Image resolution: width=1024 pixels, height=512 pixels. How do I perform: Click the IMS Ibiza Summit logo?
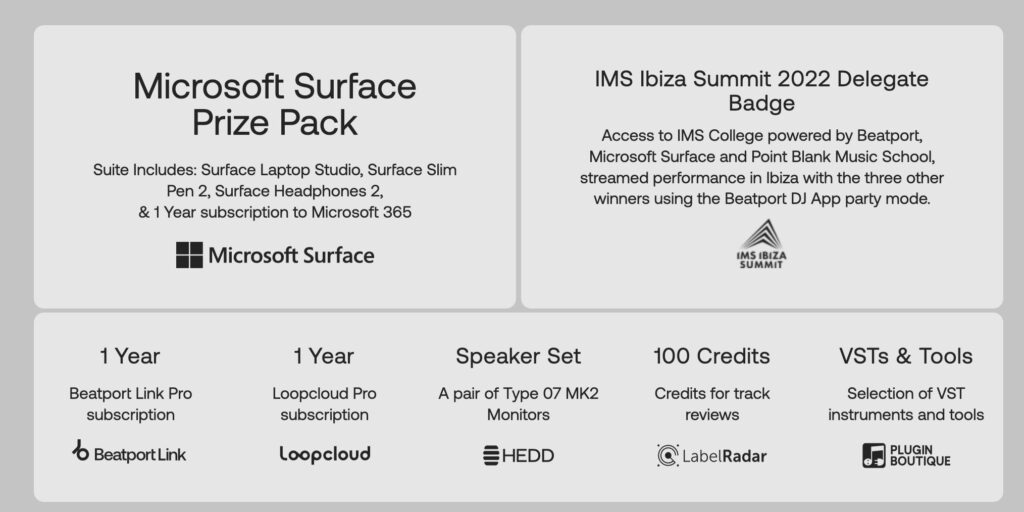(x=762, y=246)
